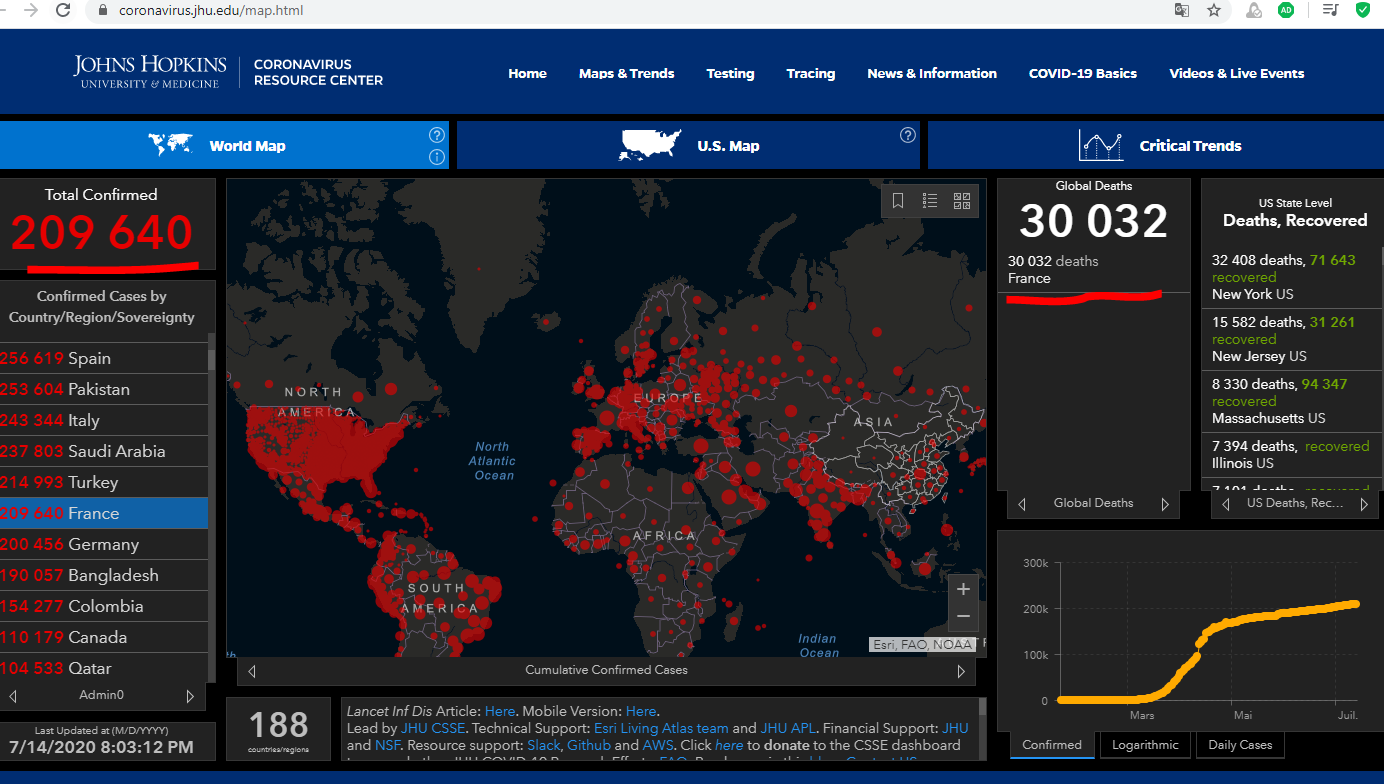Viewport: 1384px width, 784px height.
Task: Open the Github link
Action: pyautogui.click(x=588, y=745)
